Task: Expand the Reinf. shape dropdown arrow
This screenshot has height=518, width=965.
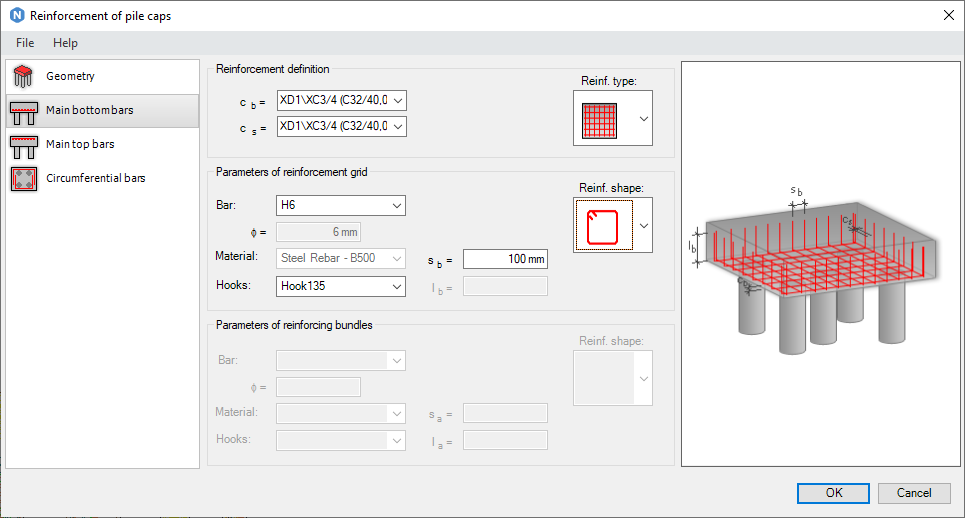Action: pos(643,225)
